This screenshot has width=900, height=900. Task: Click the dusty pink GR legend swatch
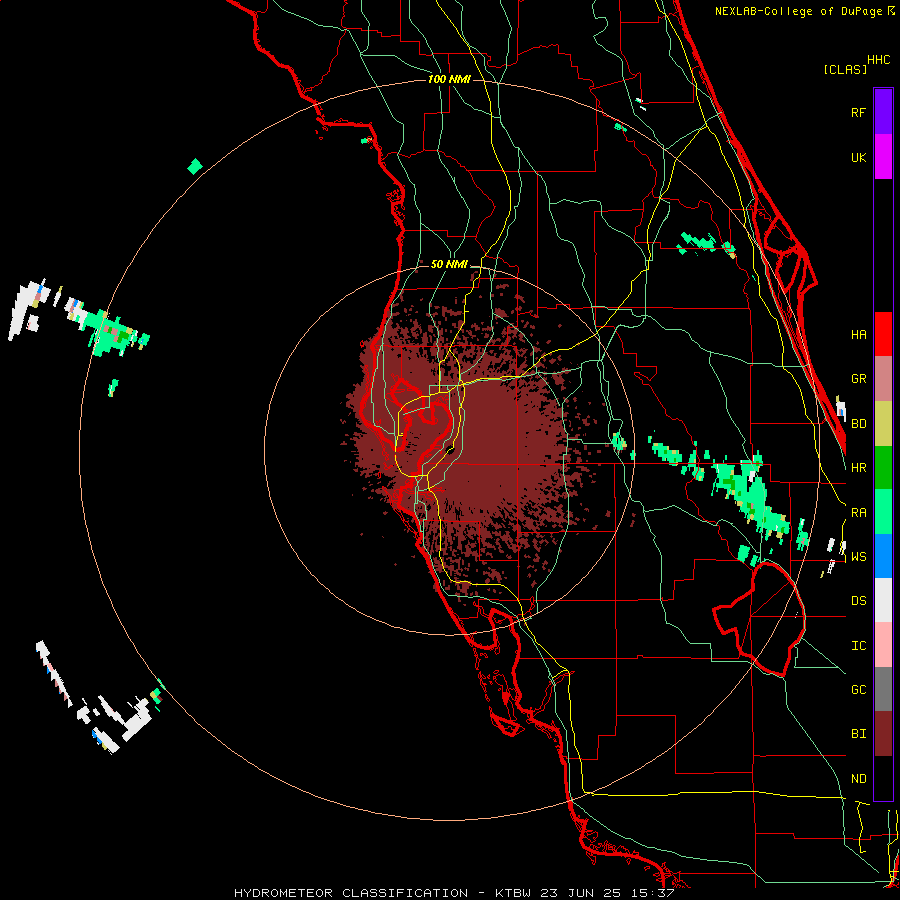883,379
